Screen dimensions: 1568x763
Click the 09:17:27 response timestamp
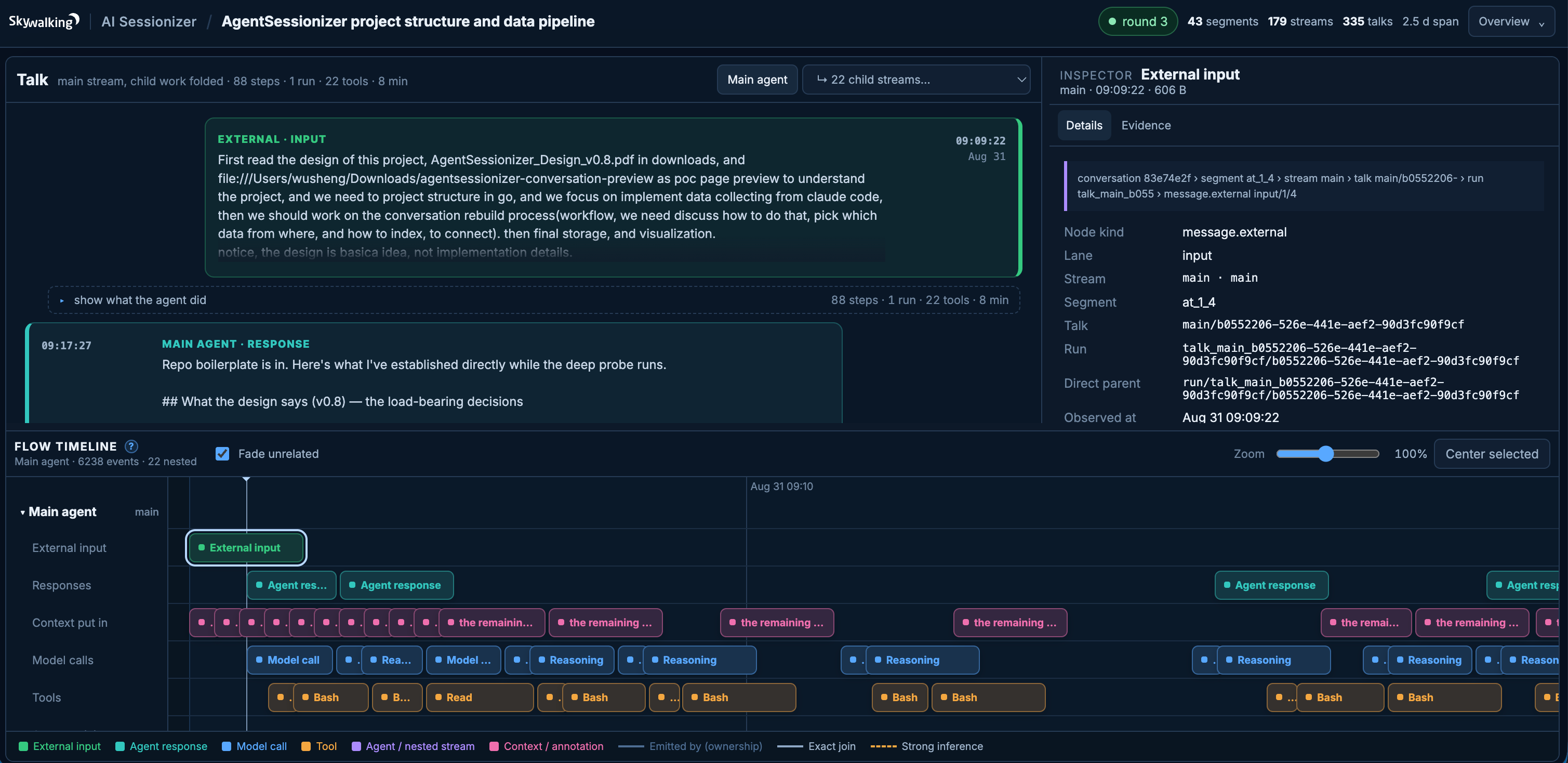coord(67,345)
